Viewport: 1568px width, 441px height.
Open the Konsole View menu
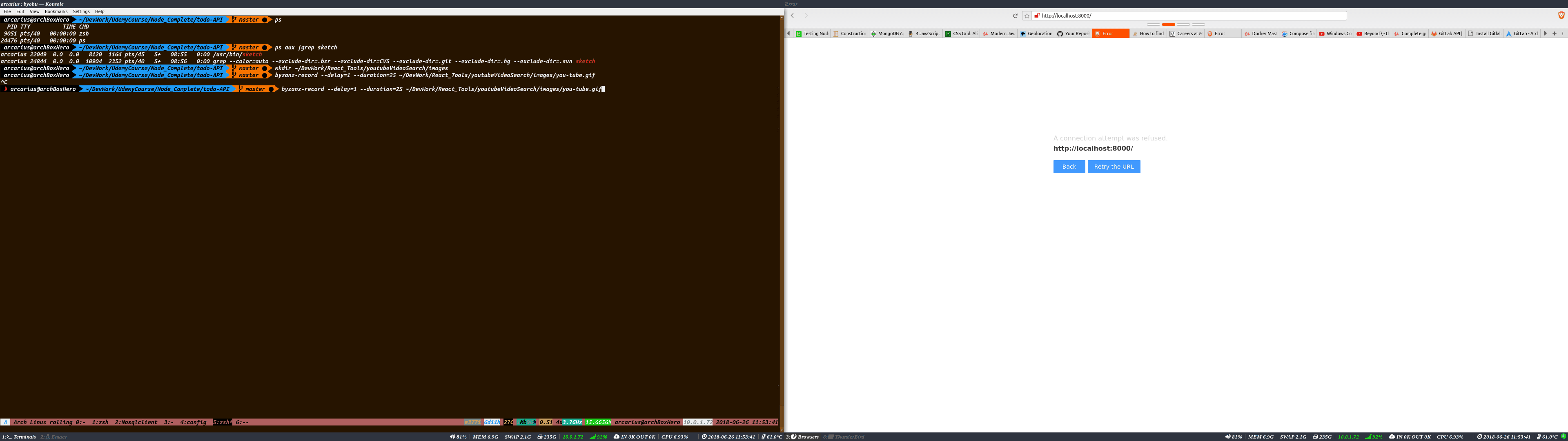[x=35, y=11]
